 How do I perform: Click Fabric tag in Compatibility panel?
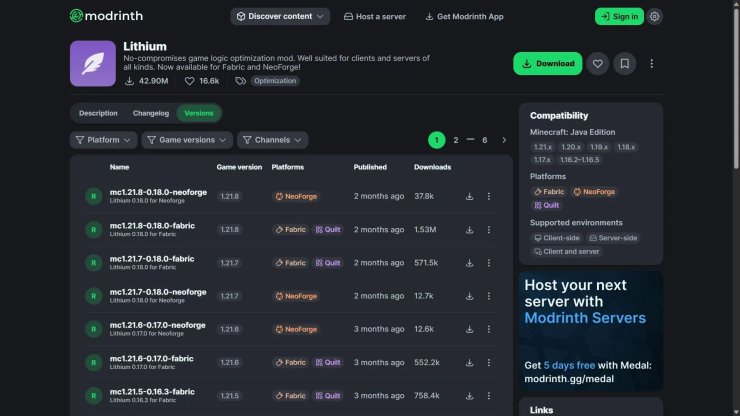coord(549,192)
